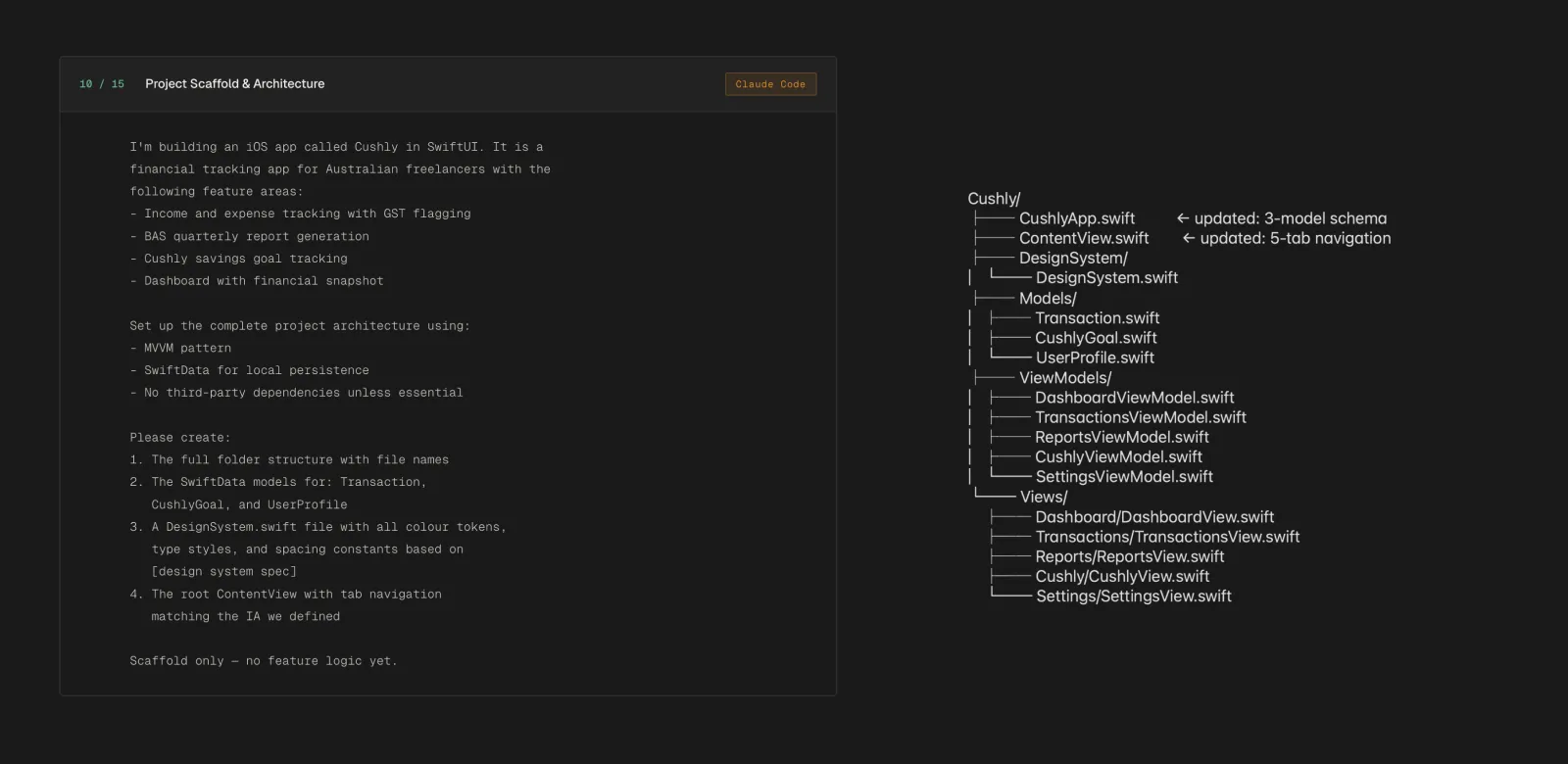Open CushlyViewModel.swift

(1119, 456)
